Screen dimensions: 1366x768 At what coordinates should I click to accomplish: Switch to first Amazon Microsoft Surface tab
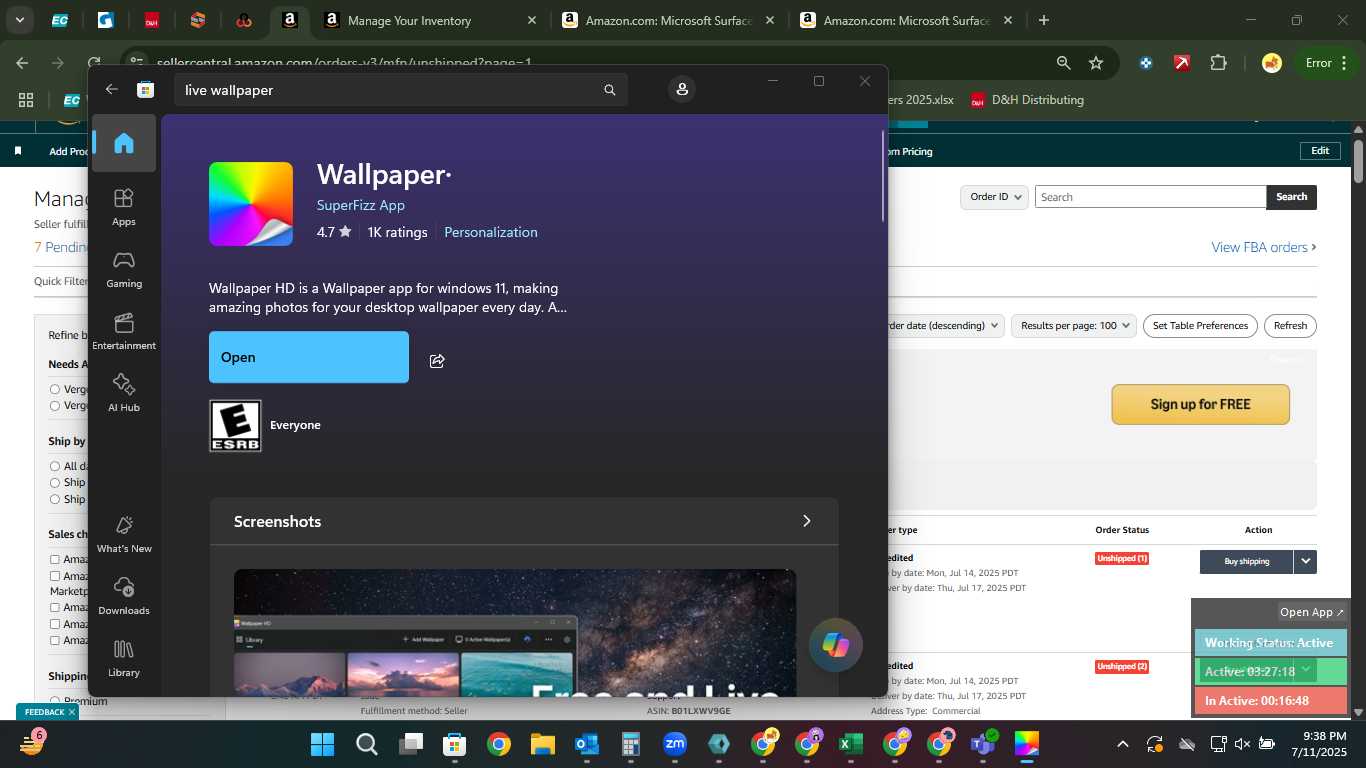click(x=668, y=20)
